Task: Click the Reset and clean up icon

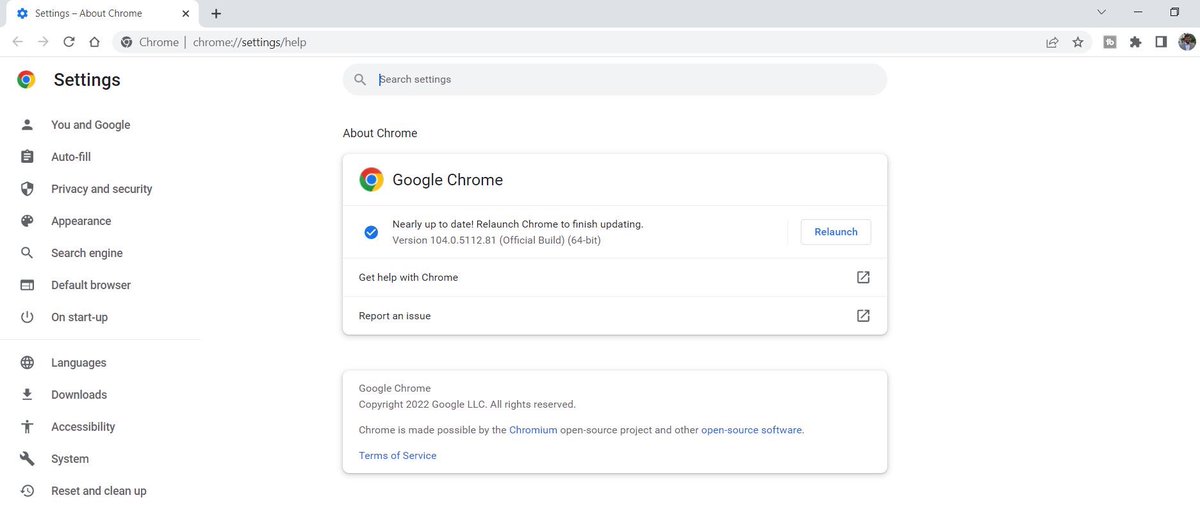Action: (28, 491)
